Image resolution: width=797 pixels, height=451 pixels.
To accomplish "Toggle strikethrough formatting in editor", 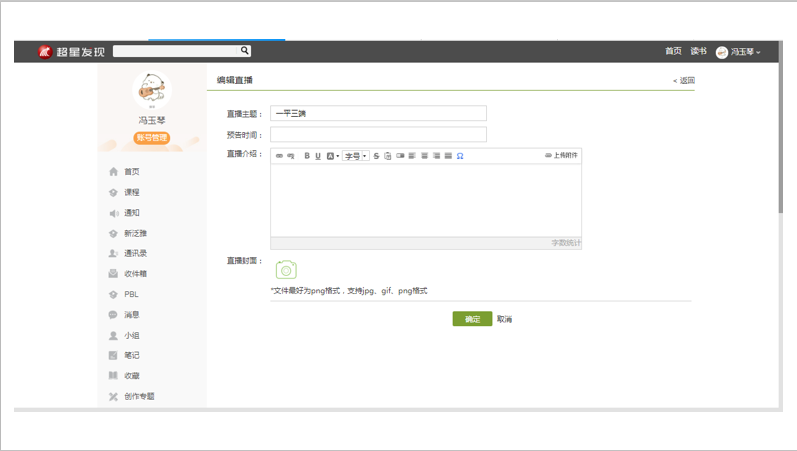I will point(376,156).
